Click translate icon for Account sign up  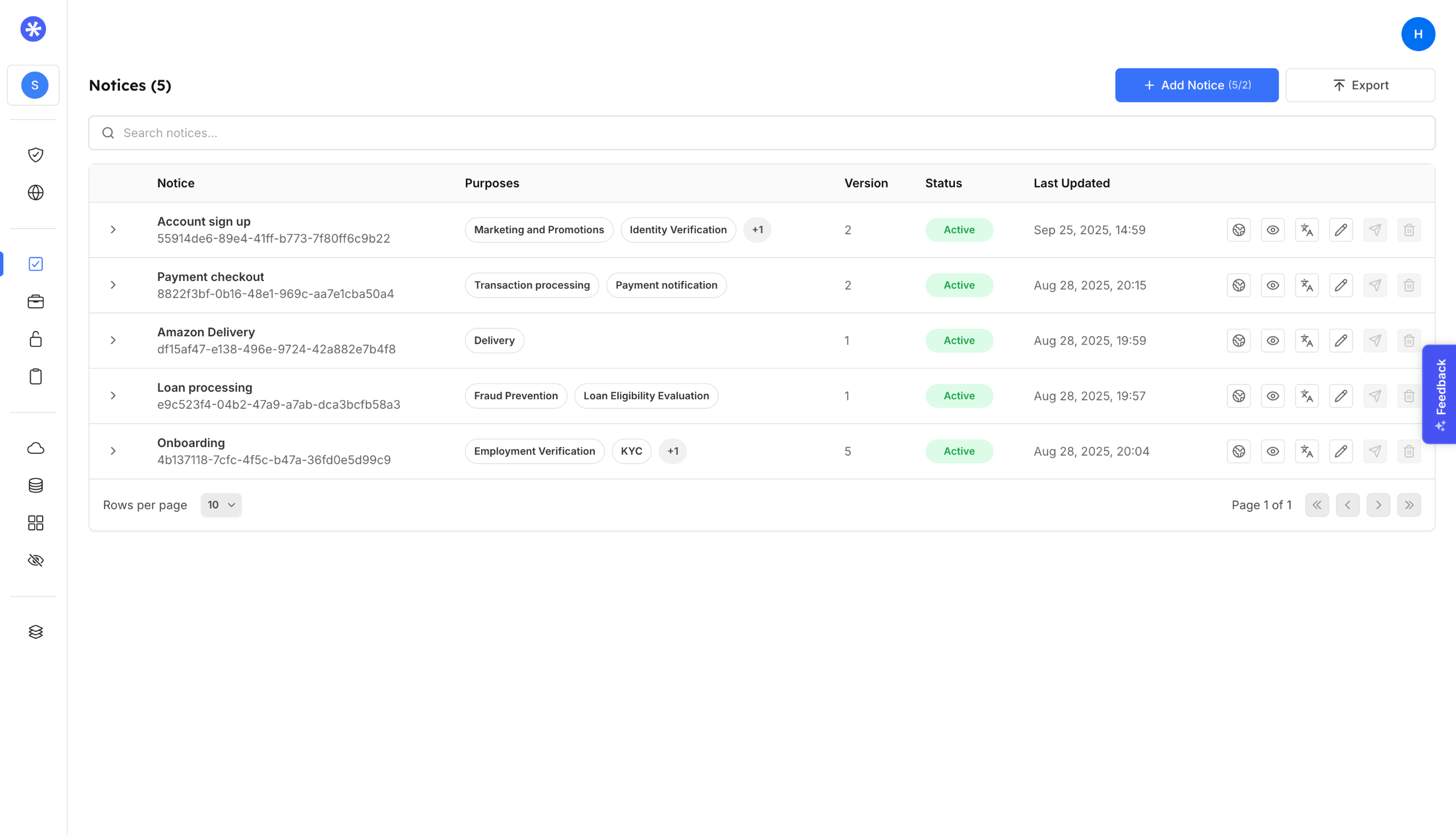tap(1306, 230)
